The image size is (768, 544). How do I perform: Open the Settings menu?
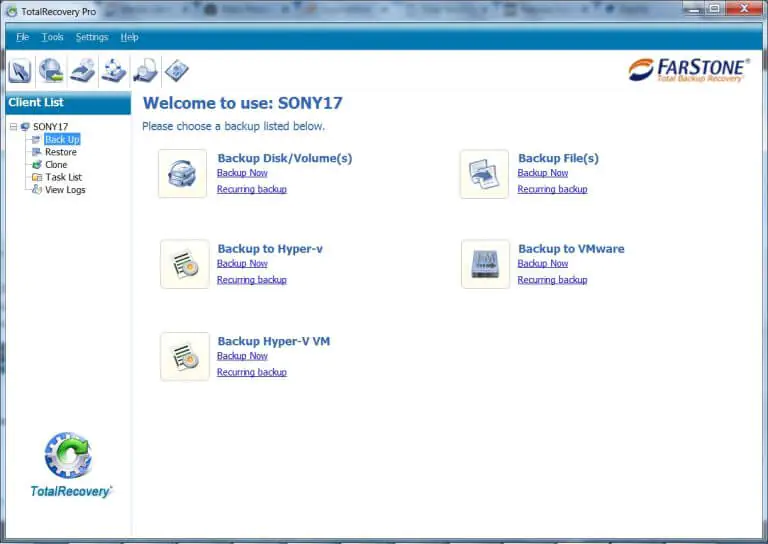point(91,37)
